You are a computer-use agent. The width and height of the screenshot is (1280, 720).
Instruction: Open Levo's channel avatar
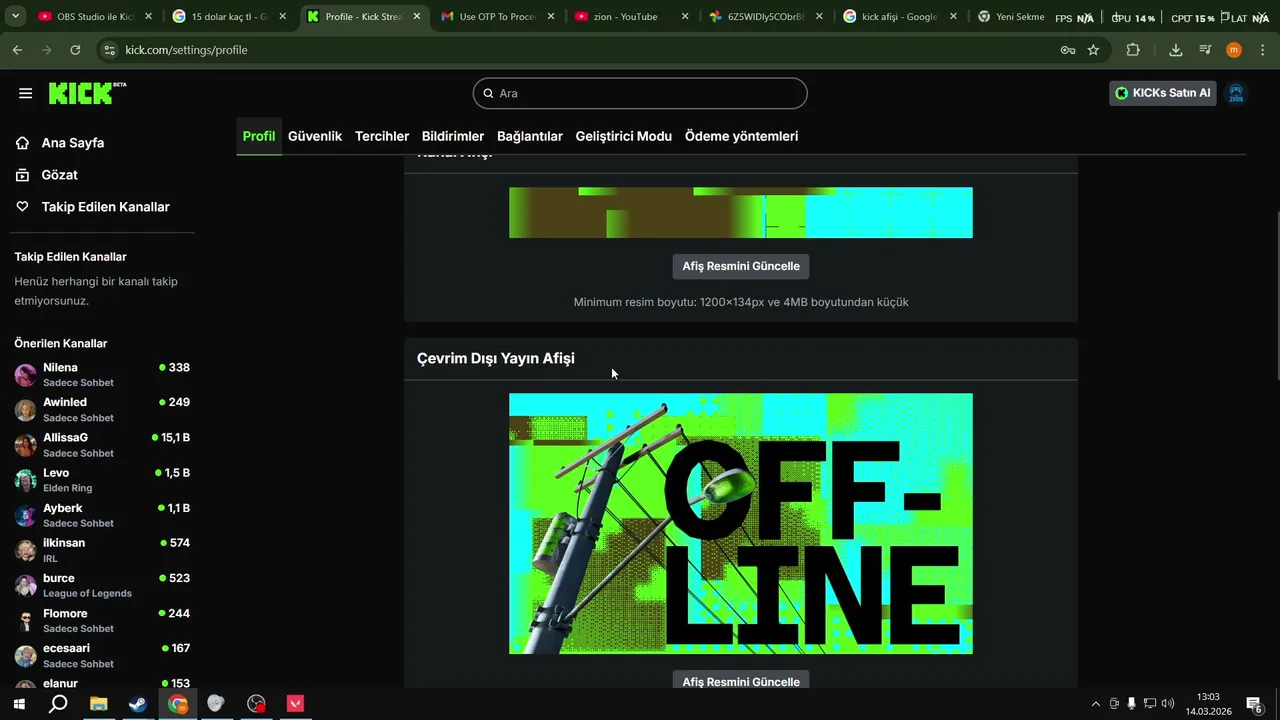click(x=26, y=480)
